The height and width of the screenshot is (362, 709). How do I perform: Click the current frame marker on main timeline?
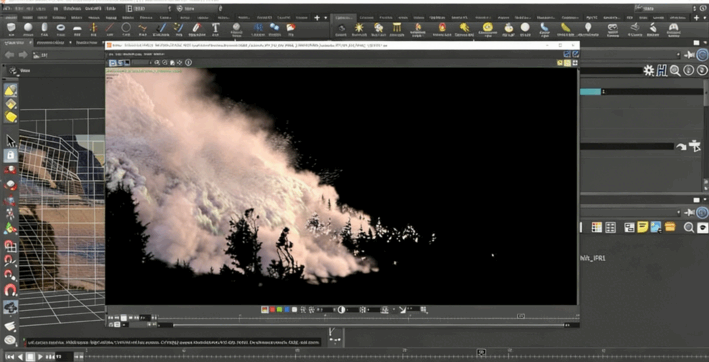[x=482, y=352]
